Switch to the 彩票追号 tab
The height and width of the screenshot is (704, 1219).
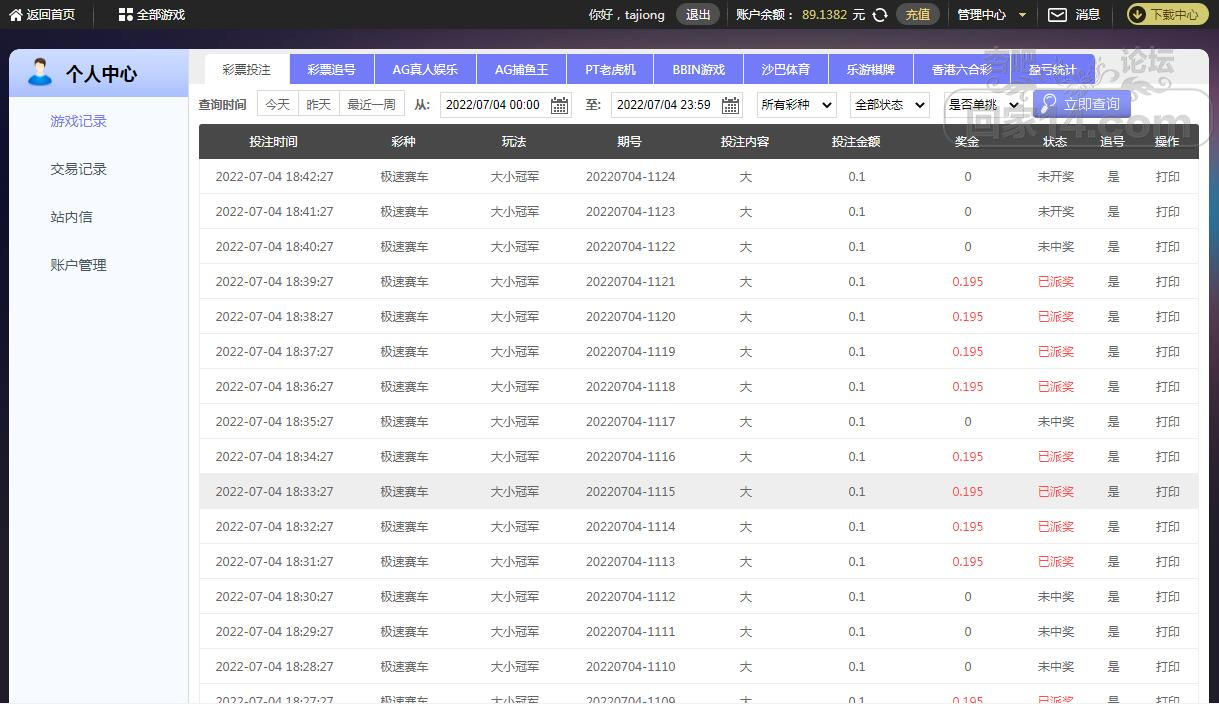[x=331, y=70]
